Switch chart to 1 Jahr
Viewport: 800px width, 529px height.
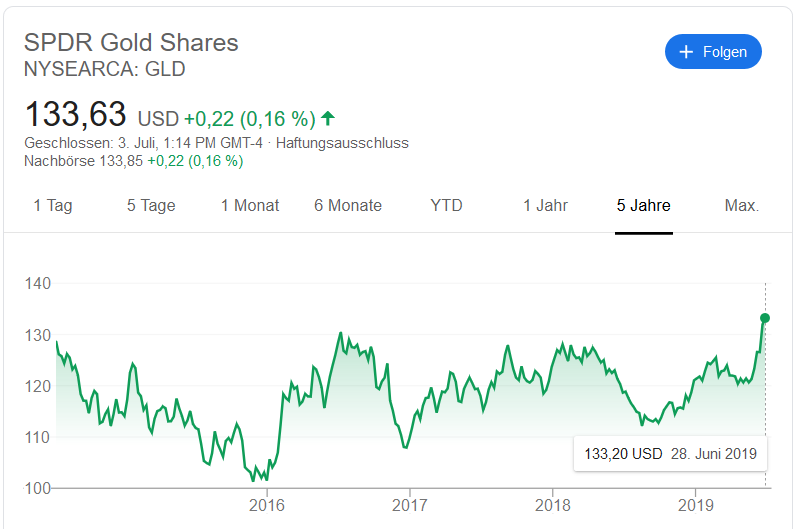tap(545, 206)
